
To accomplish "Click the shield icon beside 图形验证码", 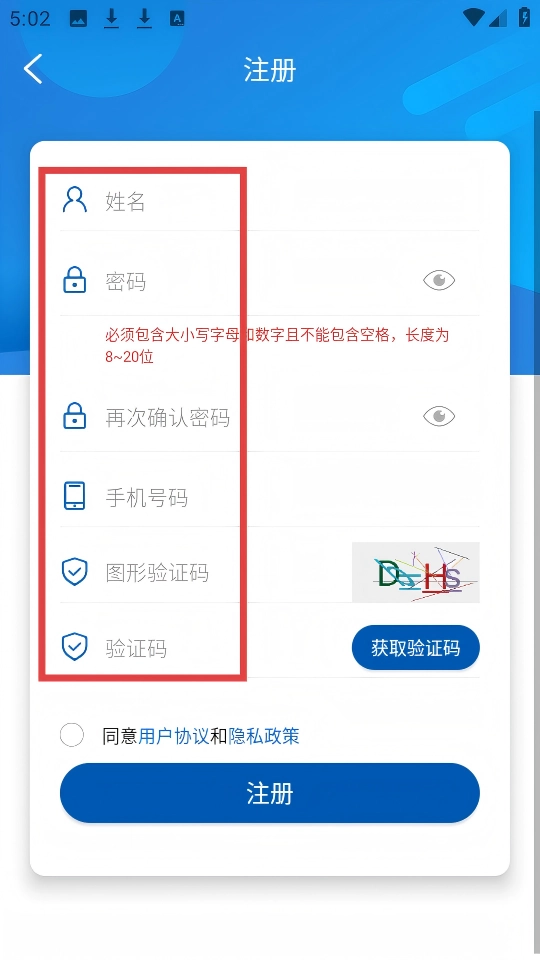I will (x=75, y=572).
